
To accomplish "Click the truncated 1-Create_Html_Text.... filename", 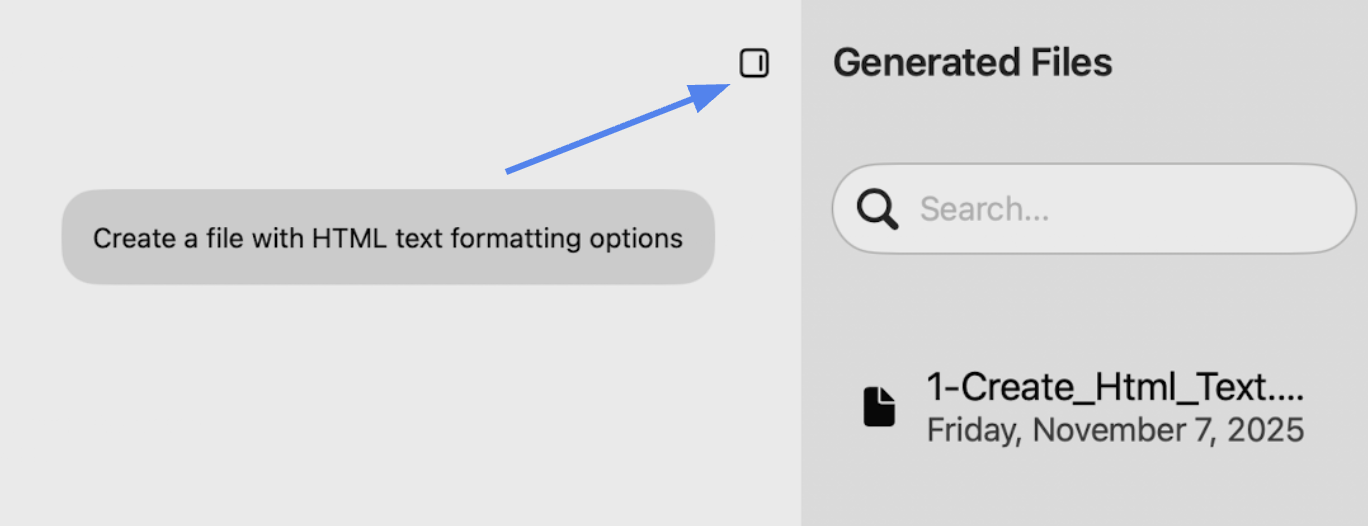I will point(1115,386).
